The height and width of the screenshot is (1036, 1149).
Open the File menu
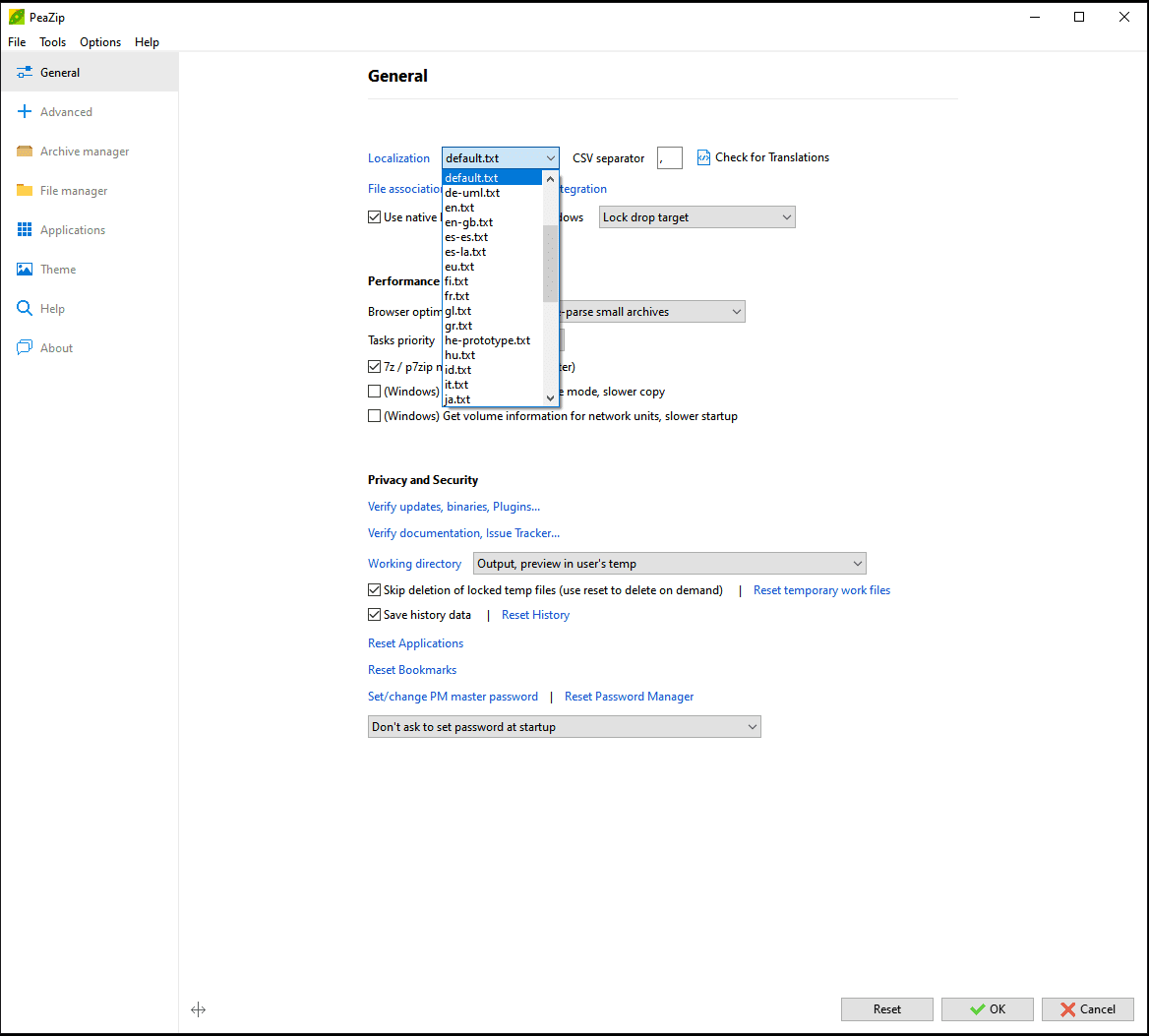[17, 41]
